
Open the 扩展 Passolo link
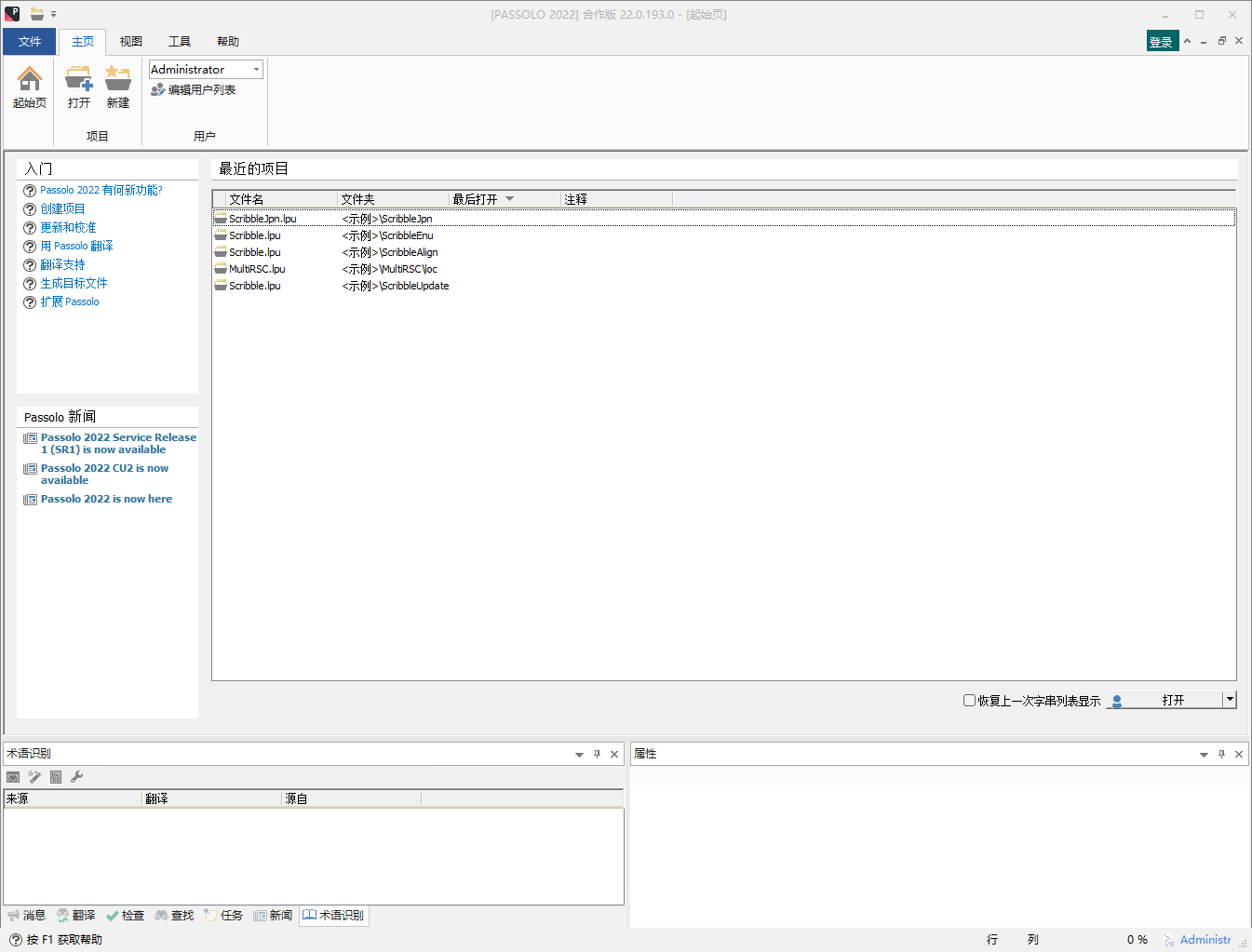pos(70,302)
